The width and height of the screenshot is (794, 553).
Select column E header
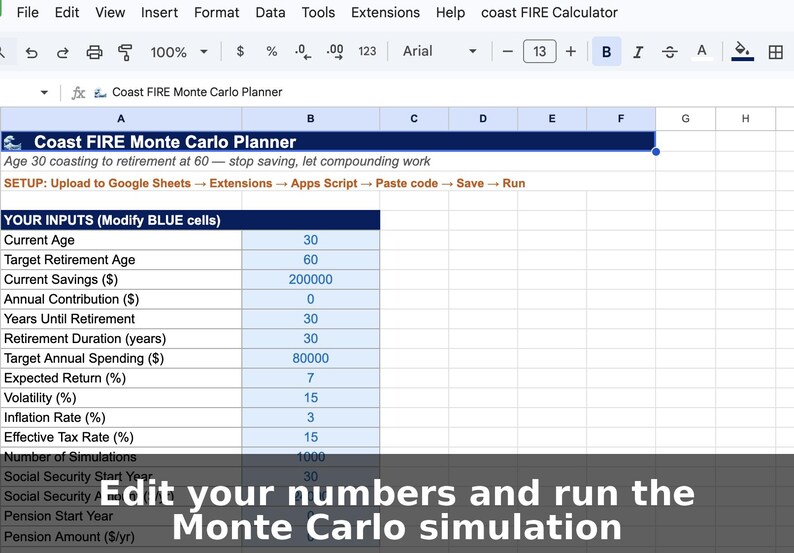[551, 118]
